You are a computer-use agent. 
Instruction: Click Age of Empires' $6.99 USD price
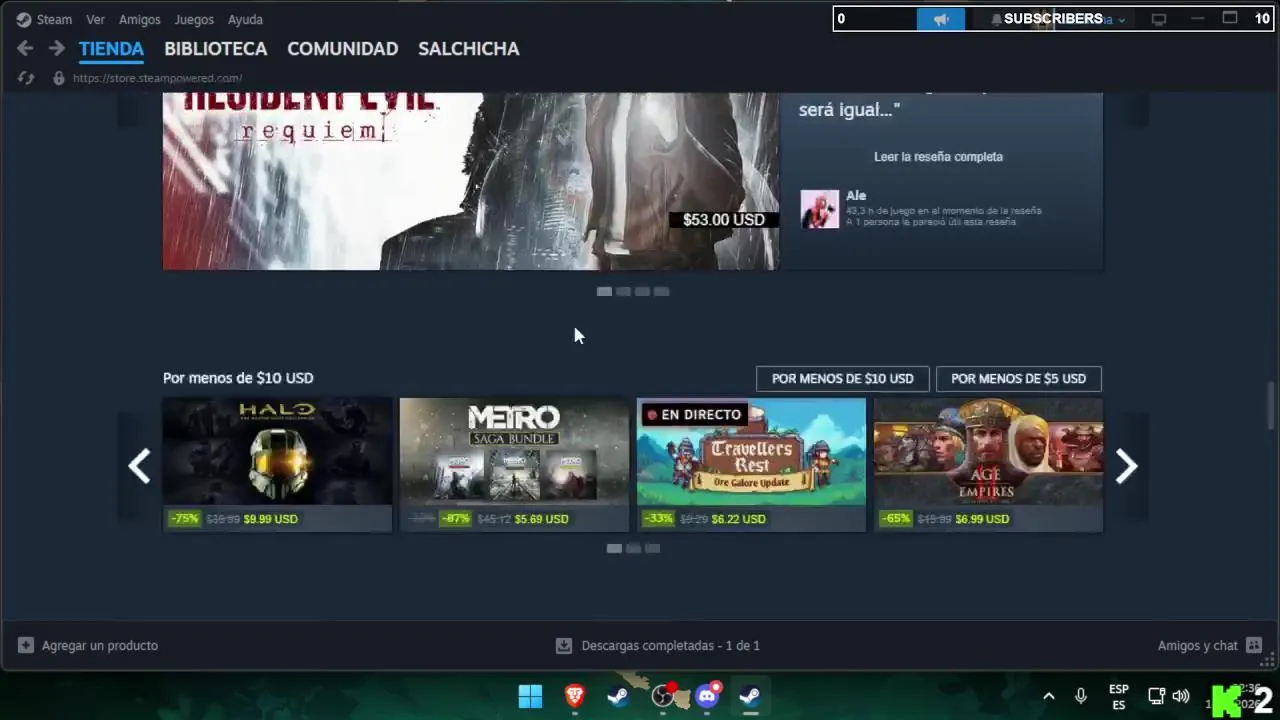(x=982, y=519)
